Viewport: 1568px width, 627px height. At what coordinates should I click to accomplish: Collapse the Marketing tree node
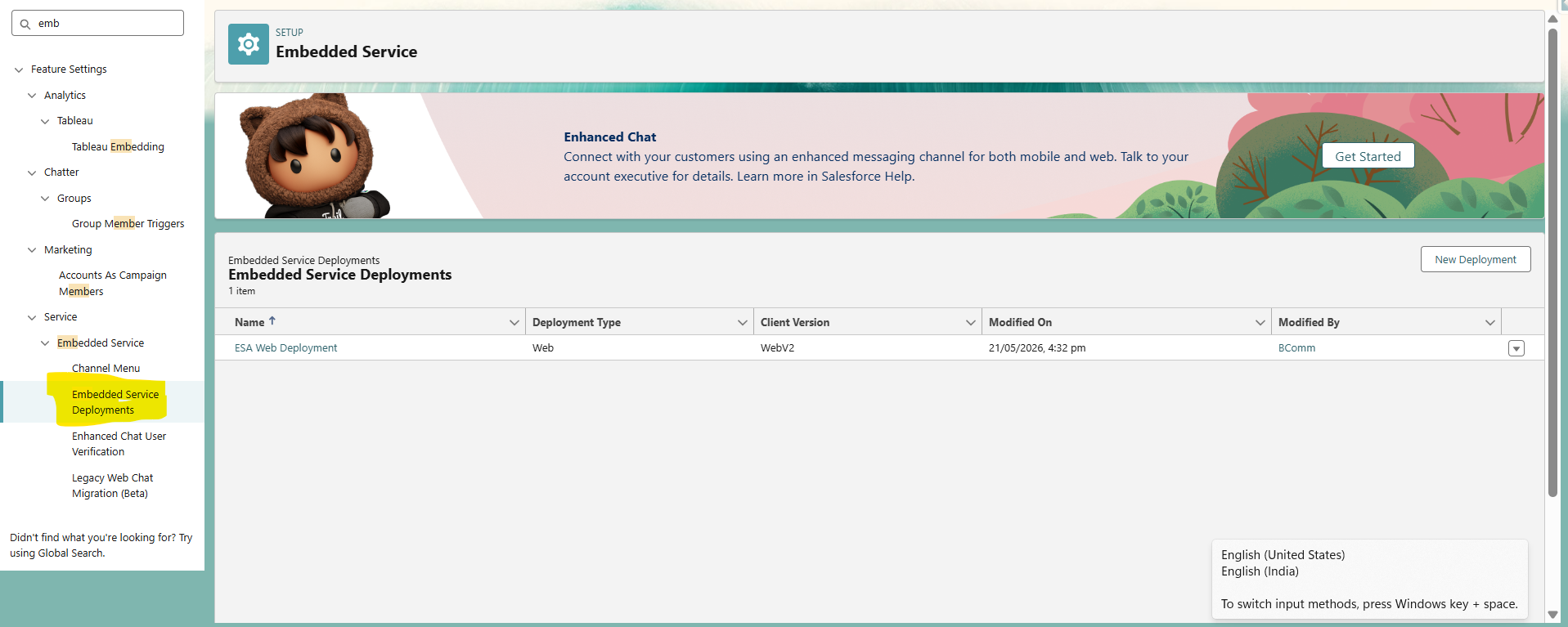pyautogui.click(x=32, y=250)
